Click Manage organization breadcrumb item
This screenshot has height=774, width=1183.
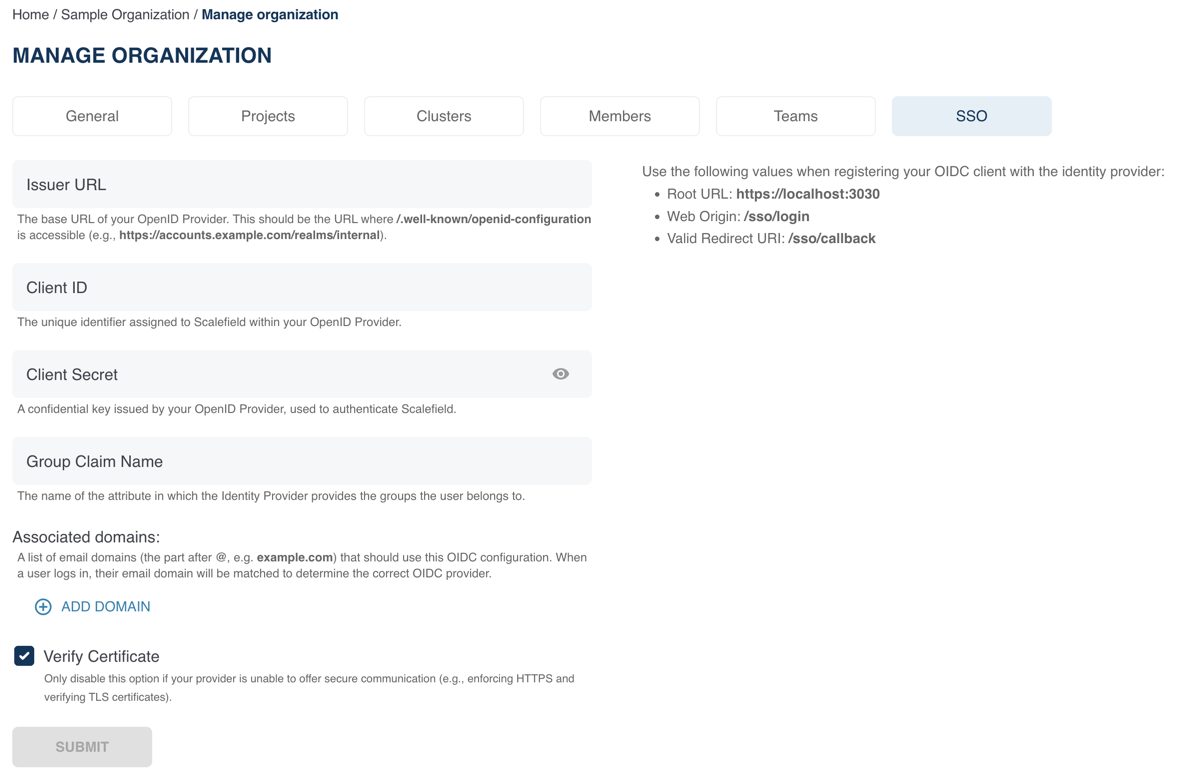[x=270, y=15]
